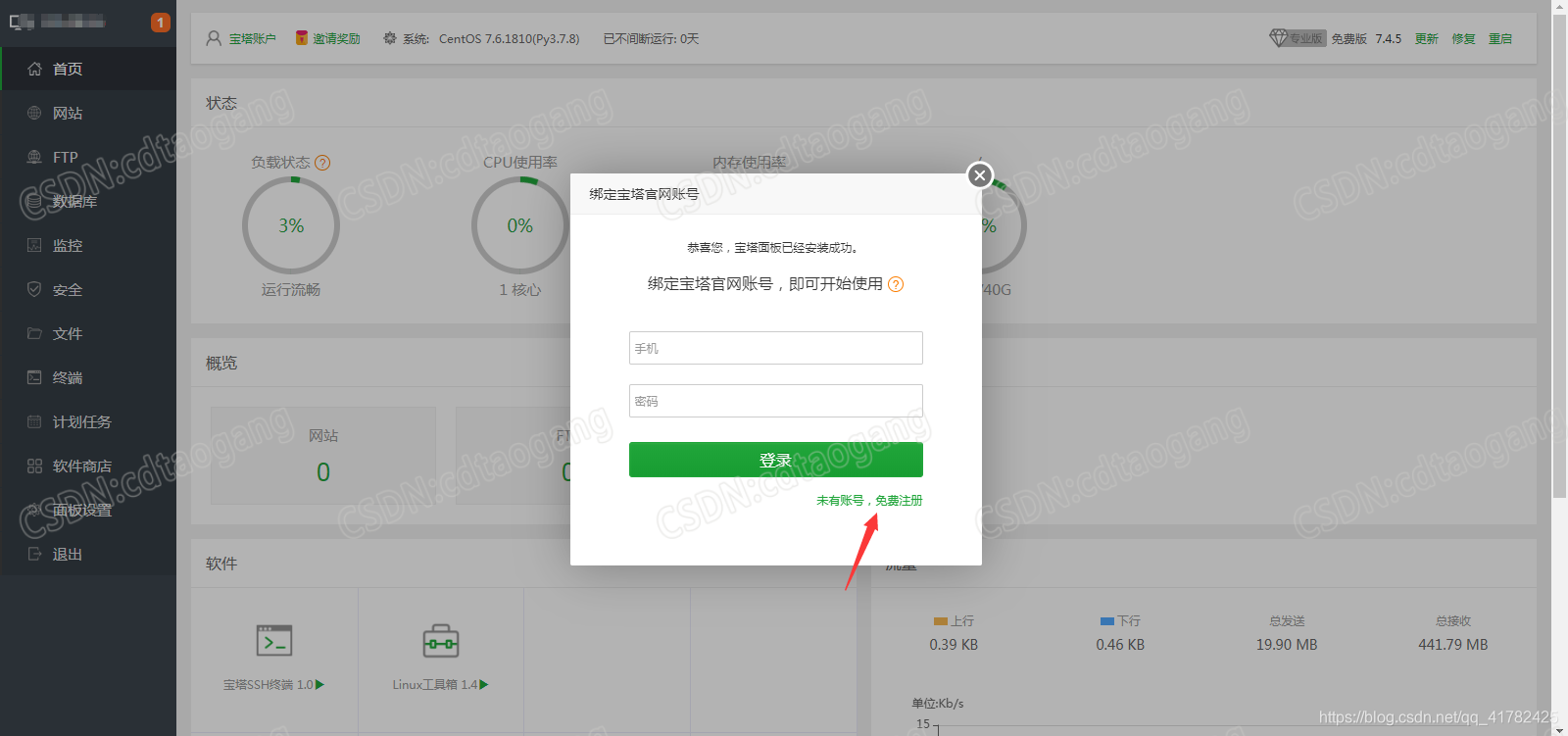Viewport: 1568px width, 736px height.
Task: Click the 总接收 value 441.79 MB
Action: click(x=1453, y=645)
